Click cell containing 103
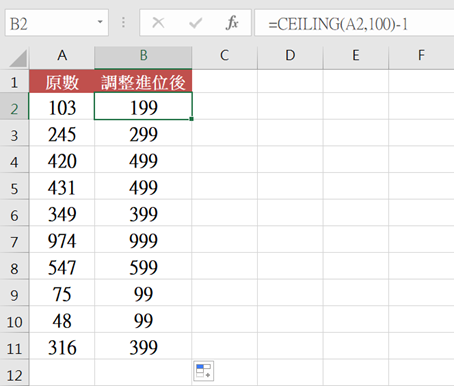The image size is (454, 386). [62, 107]
